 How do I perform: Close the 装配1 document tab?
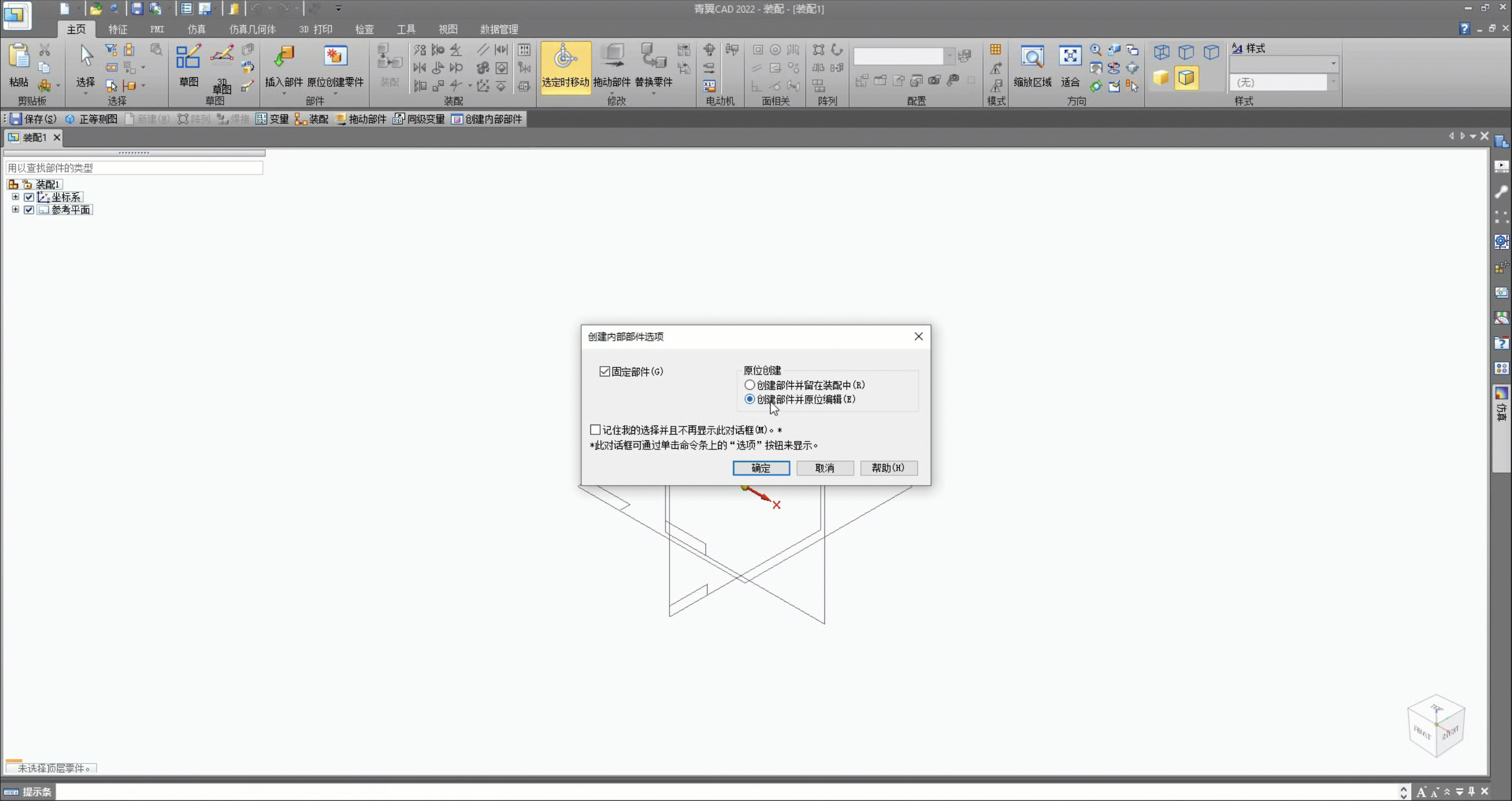click(x=57, y=137)
